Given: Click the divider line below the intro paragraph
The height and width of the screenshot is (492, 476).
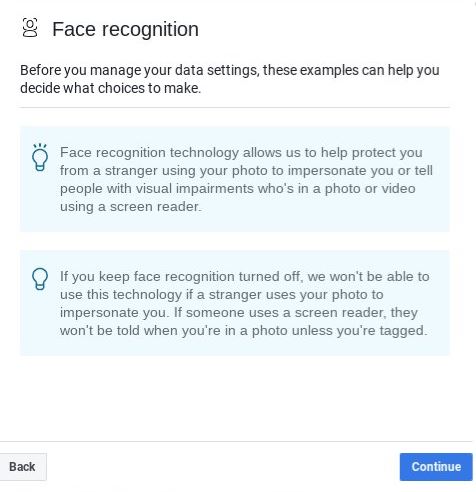Looking at the screenshot, I should [x=234, y=107].
